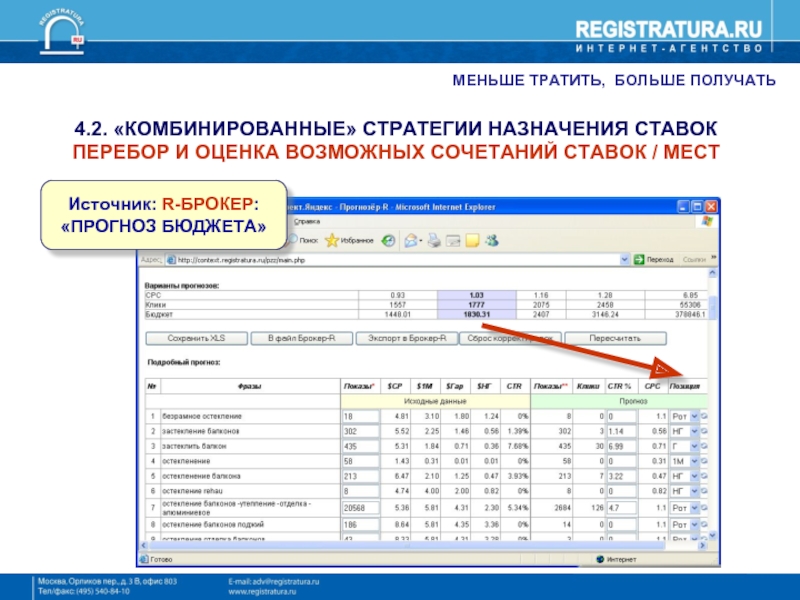The width and height of the screenshot is (800, 600).
Task: Click the Показы field with value 302
Action: pos(361,431)
